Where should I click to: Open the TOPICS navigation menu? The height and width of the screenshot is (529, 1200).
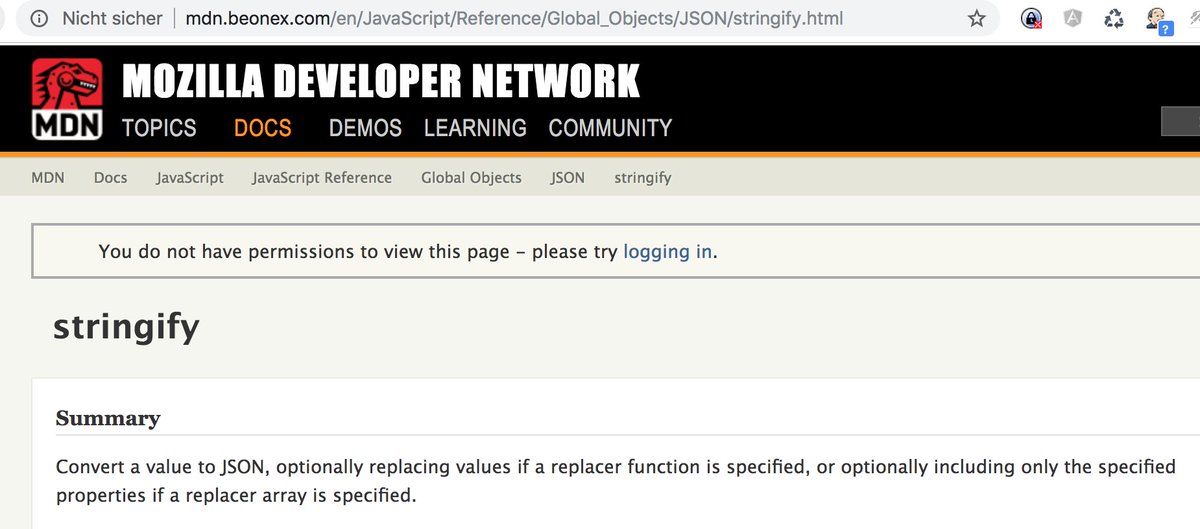coord(159,128)
